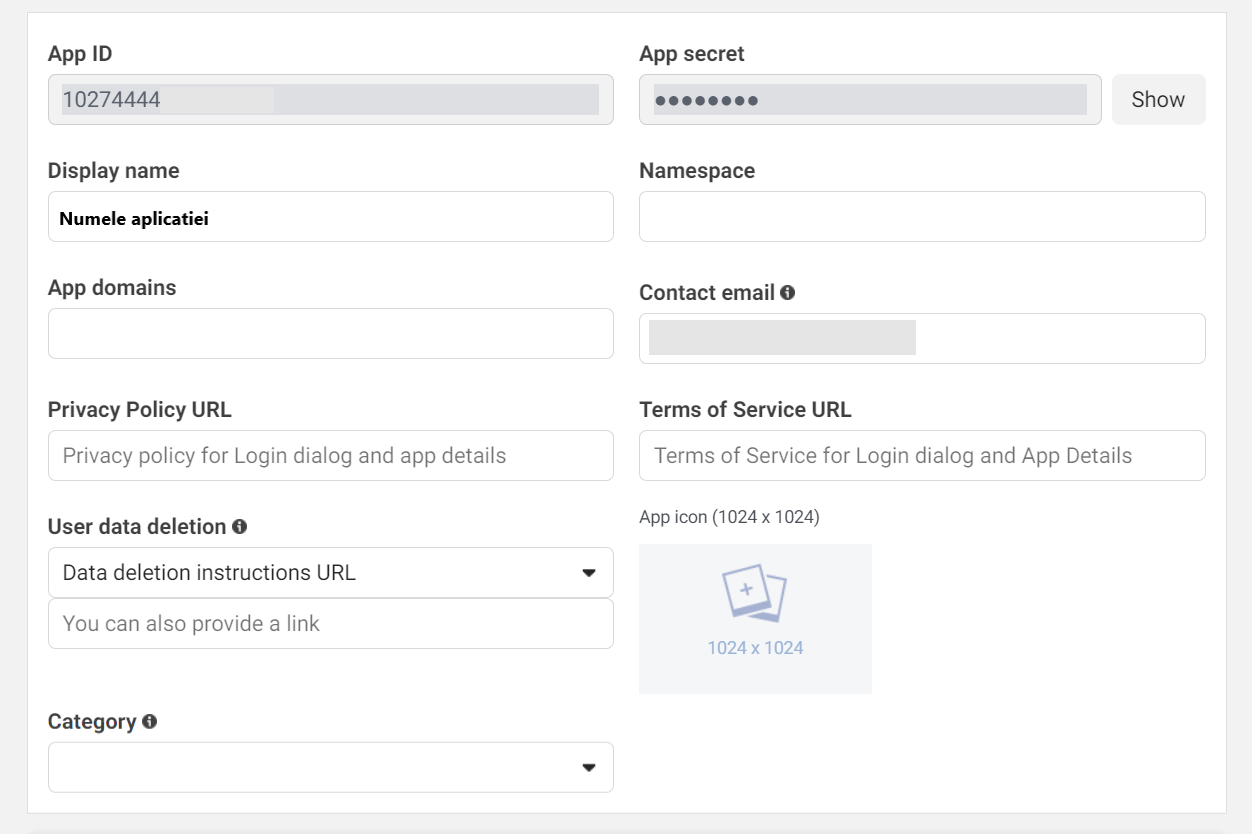
Task: Expand the Category dropdown
Action: pyautogui.click(x=330, y=767)
